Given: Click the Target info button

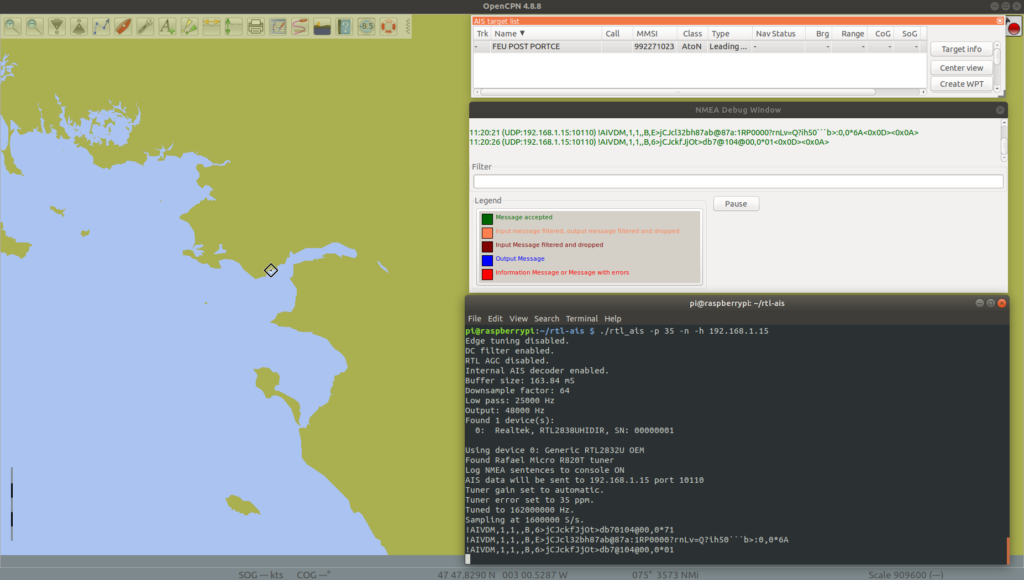Looking at the screenshot, I should pyautogui.click(x=961, y=49).
